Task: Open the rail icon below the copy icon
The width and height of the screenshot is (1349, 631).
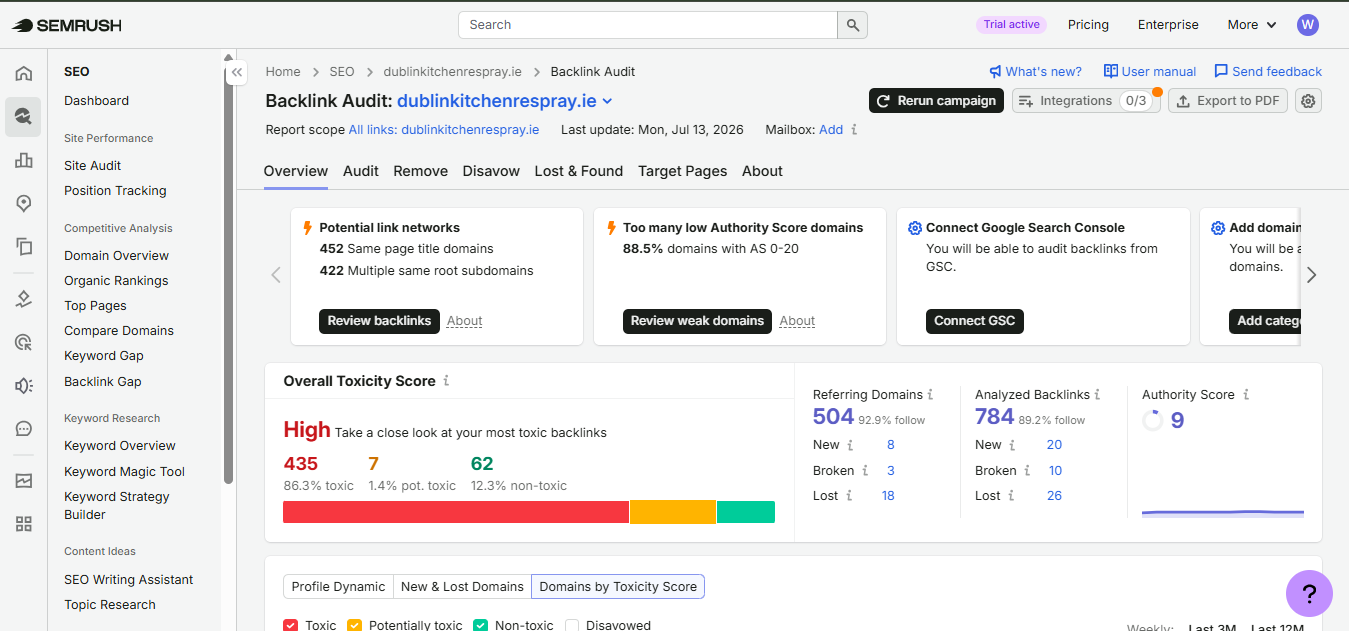Action: click(24, 299)
